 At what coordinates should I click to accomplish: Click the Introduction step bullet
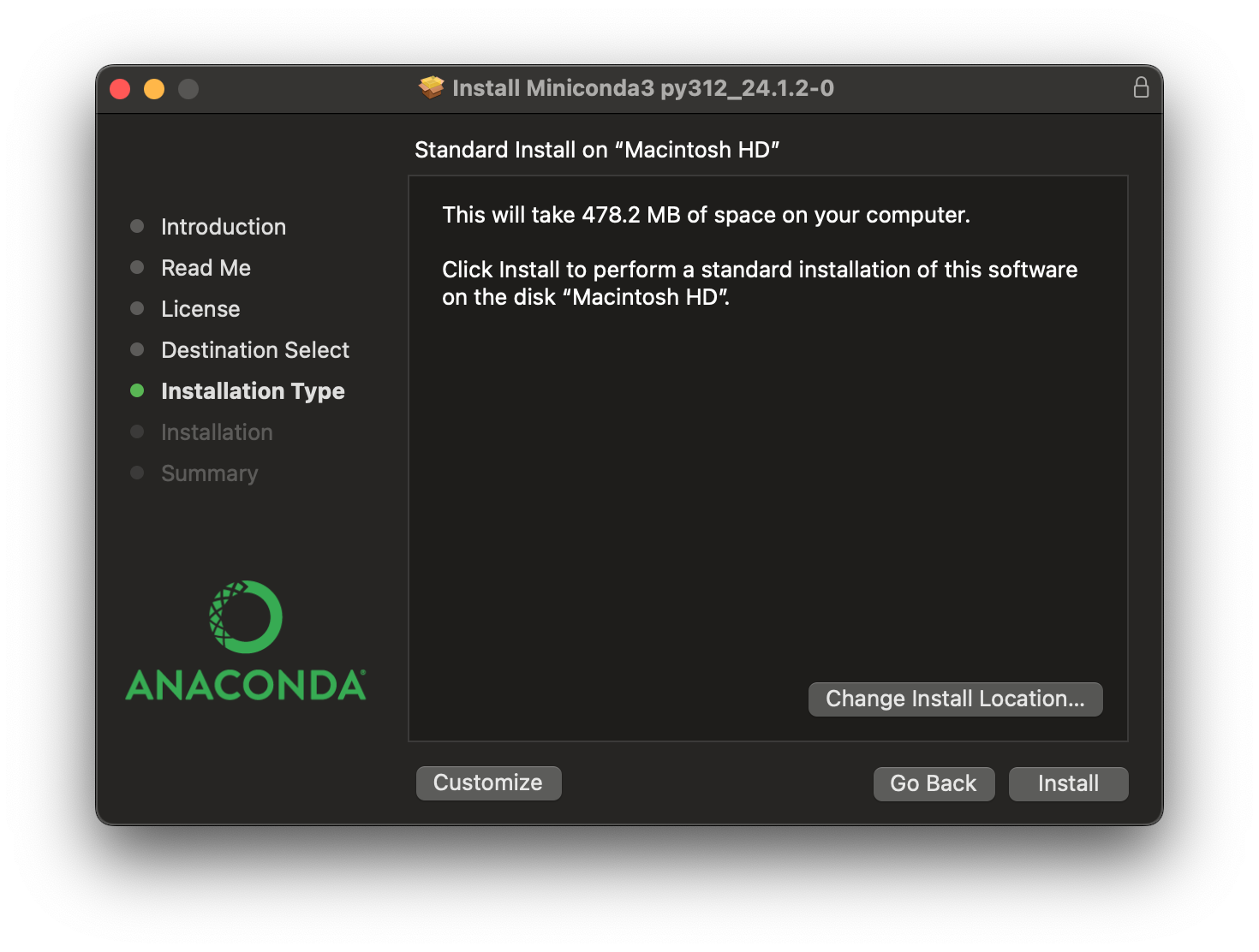pos(137,227)
